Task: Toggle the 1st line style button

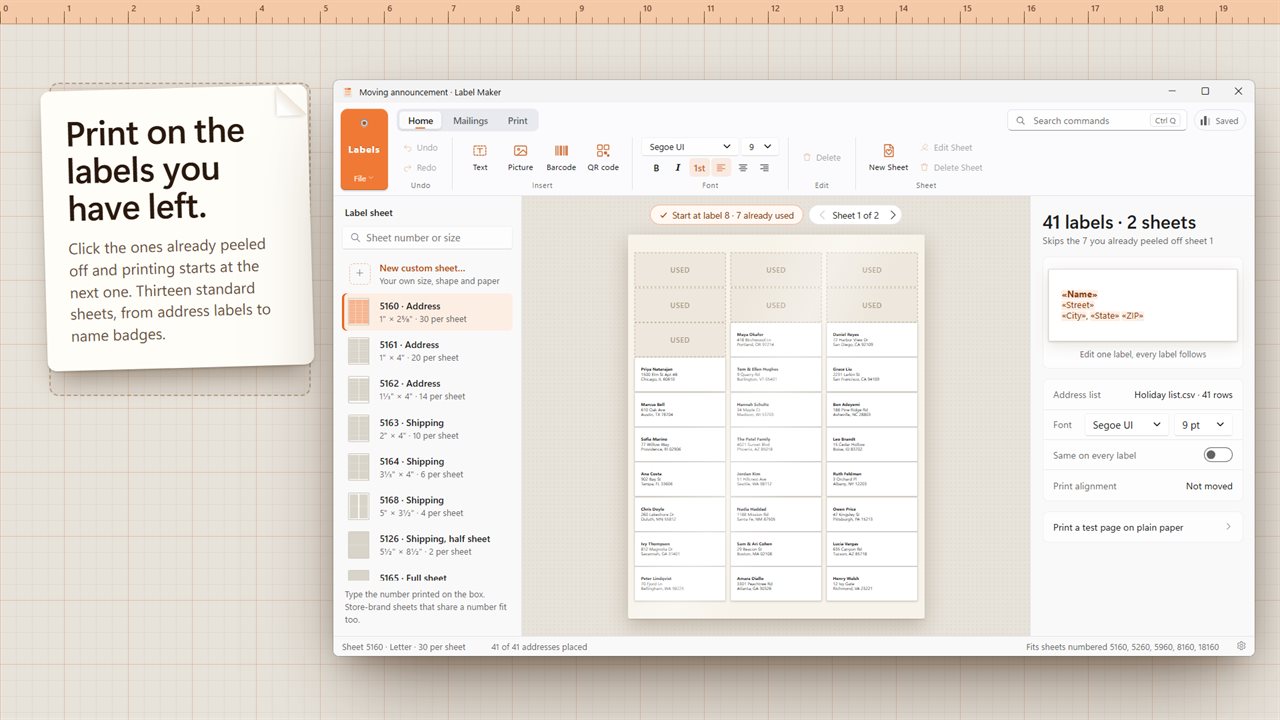Action: pos(699,168)
